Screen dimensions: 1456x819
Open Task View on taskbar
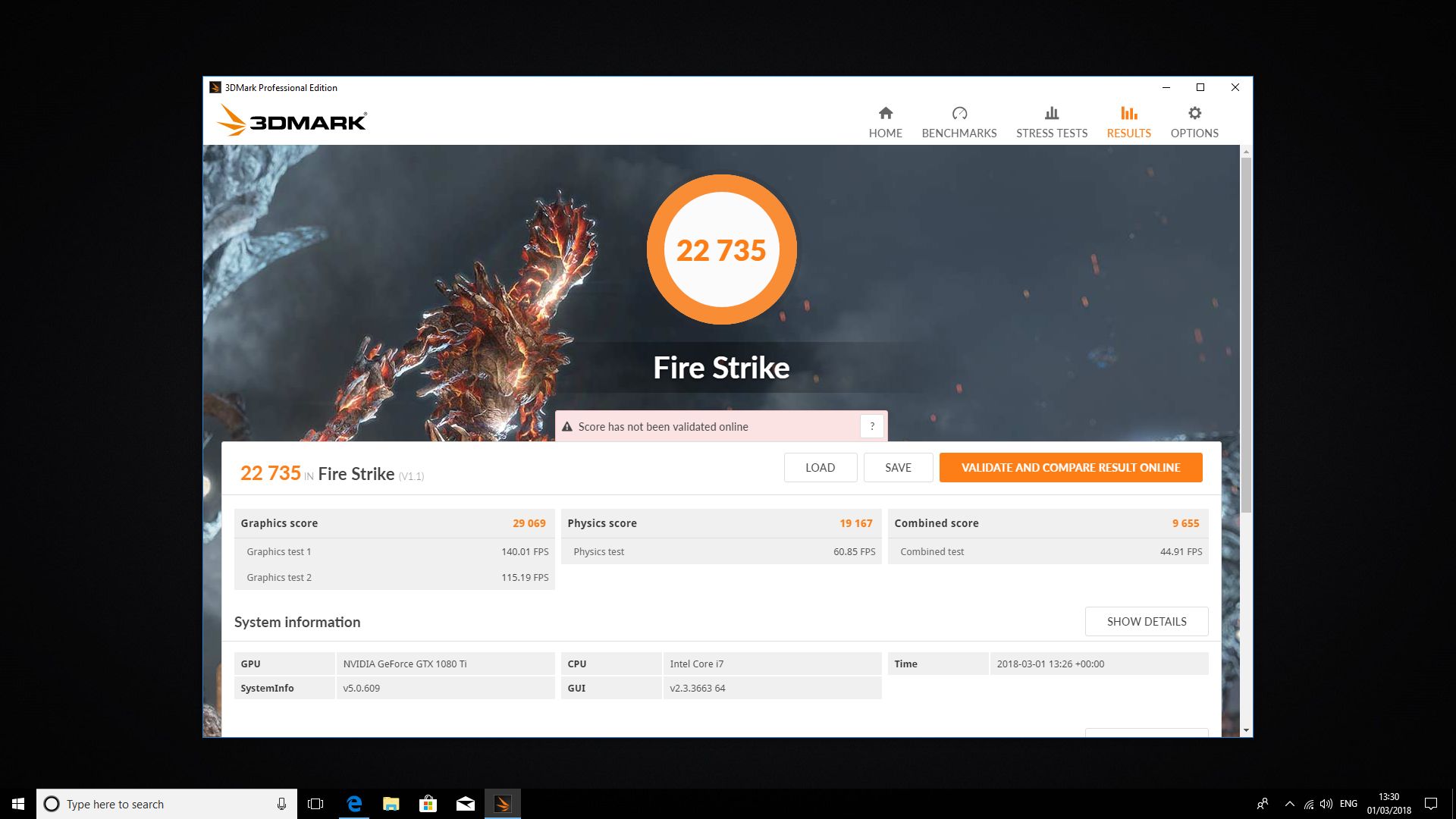coord(315,804)
